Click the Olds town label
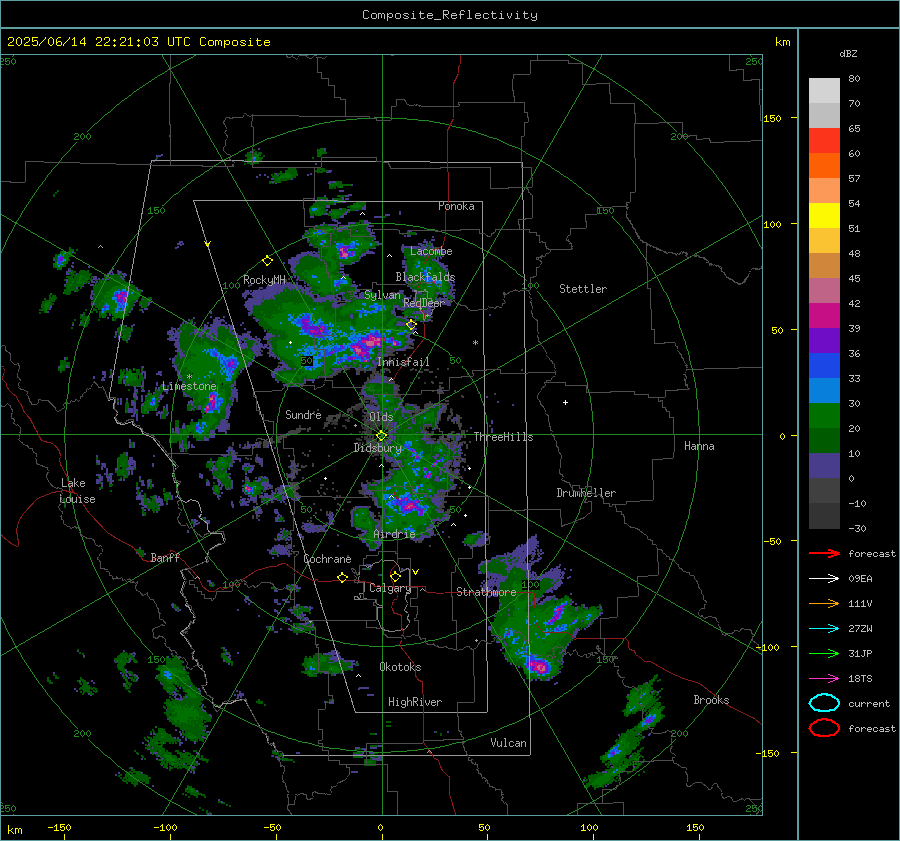 click(381, 417)
